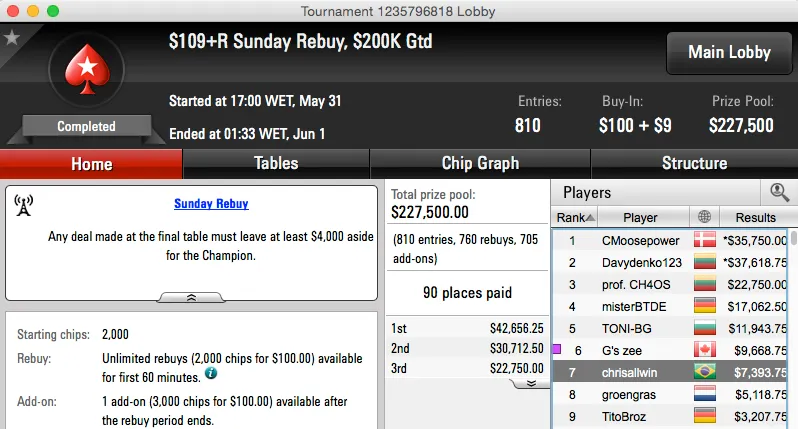Click the purple marker beside G's zee
This screenshot has width=798, height=429.
click(x=556, y=349)
